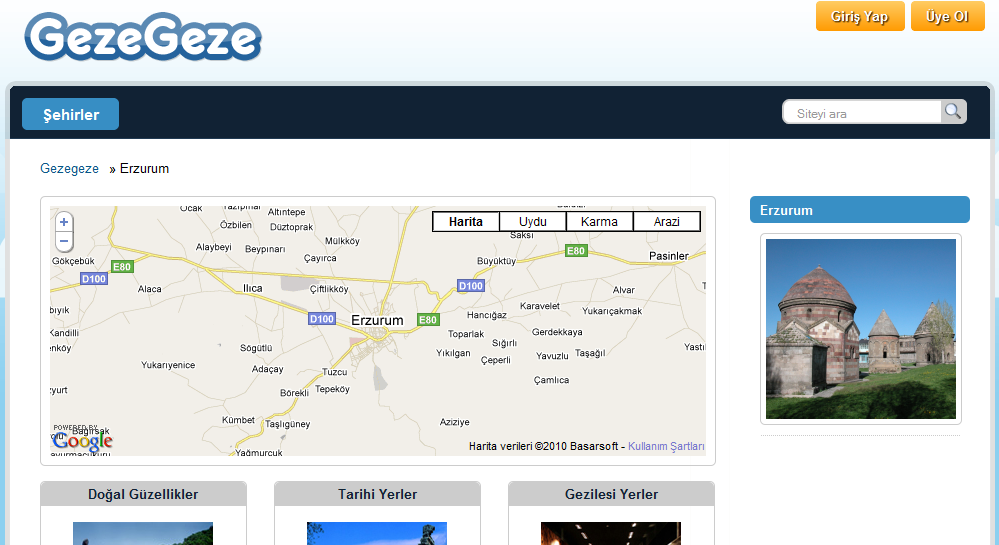The width and height of the screenshot is (999, 545).
Task: Click the Üye Ol button
Action: click(947, 16)
